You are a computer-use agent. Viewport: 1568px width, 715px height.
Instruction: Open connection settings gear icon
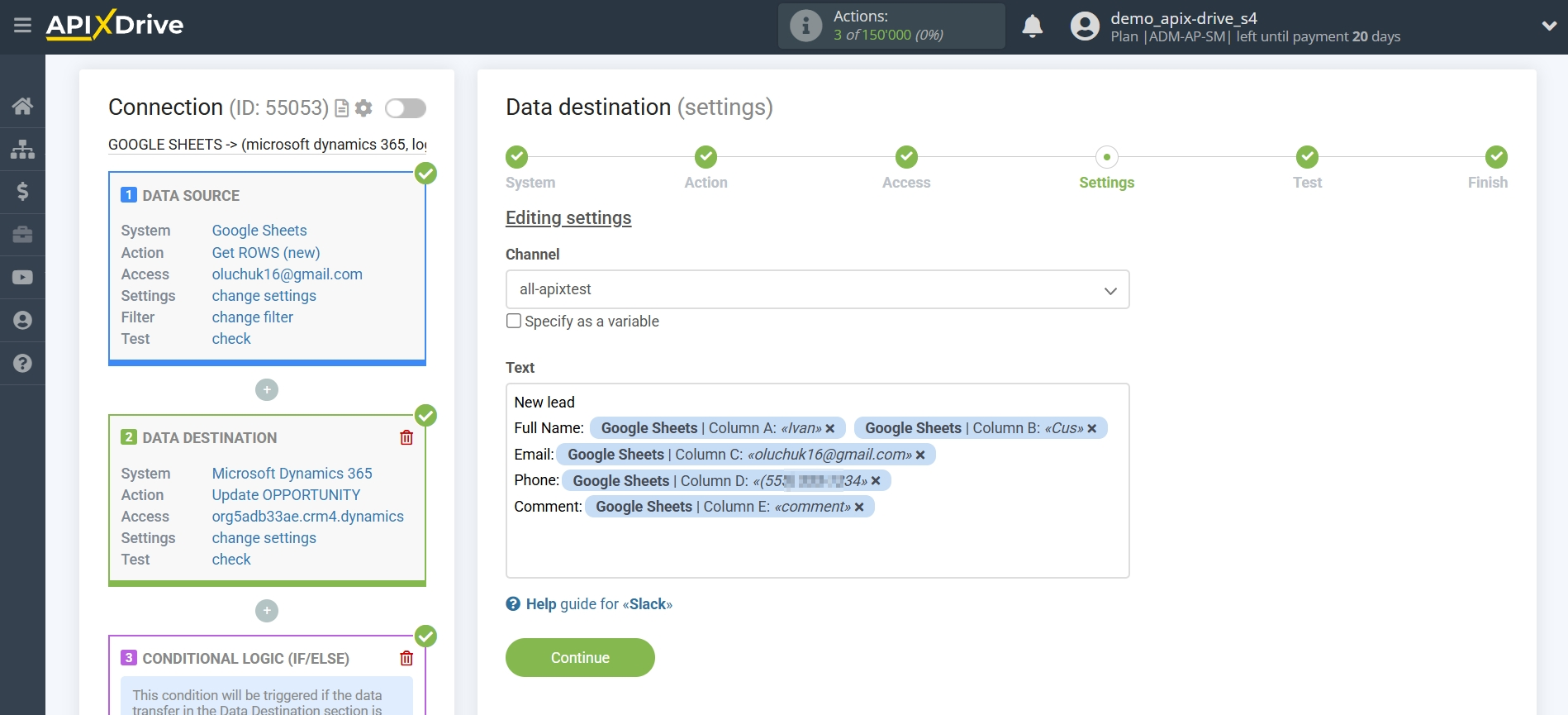363,108
